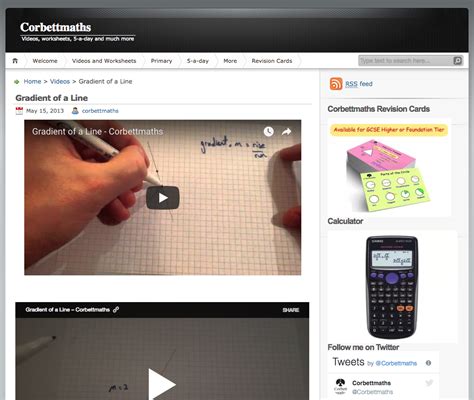Click the search magnifier icon button
This screenshot has width=474, height=400.
point(458,61)
